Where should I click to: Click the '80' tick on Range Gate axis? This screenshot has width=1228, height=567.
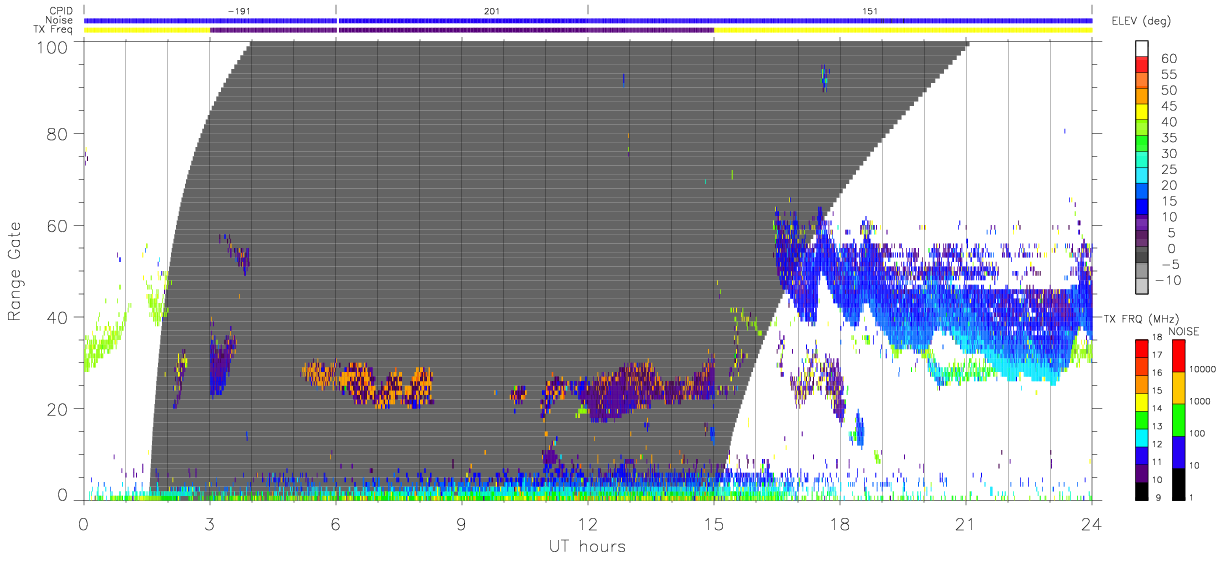coord(57,133)
